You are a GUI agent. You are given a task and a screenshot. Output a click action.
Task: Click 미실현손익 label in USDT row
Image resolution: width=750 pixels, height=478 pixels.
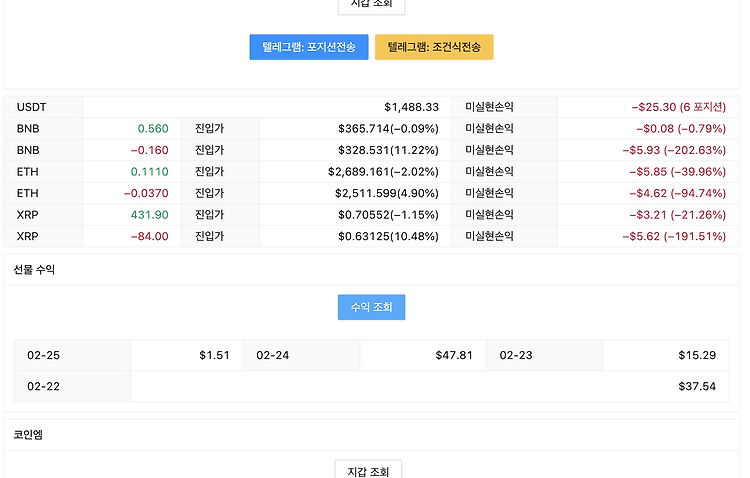pyautogui.click(x=489, y=107)
